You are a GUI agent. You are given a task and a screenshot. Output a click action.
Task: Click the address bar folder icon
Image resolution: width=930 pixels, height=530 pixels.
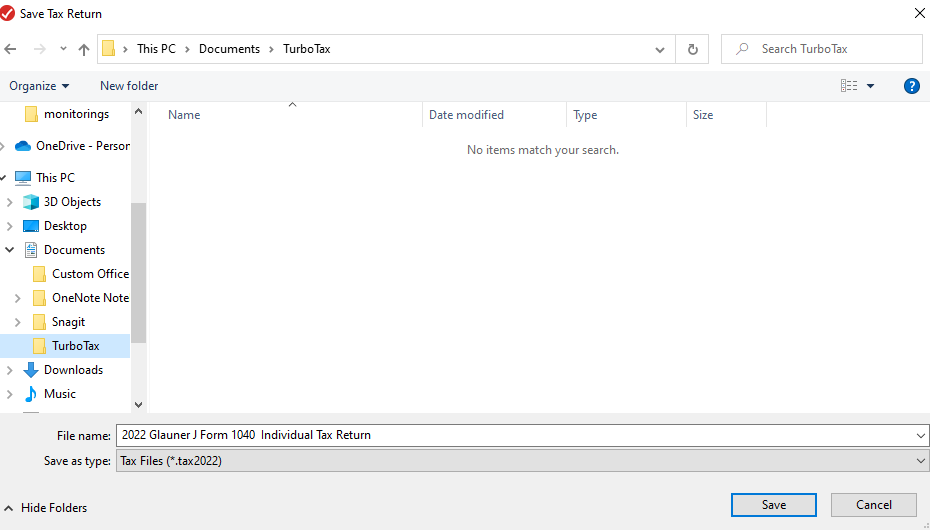click(x=109, y=49)
